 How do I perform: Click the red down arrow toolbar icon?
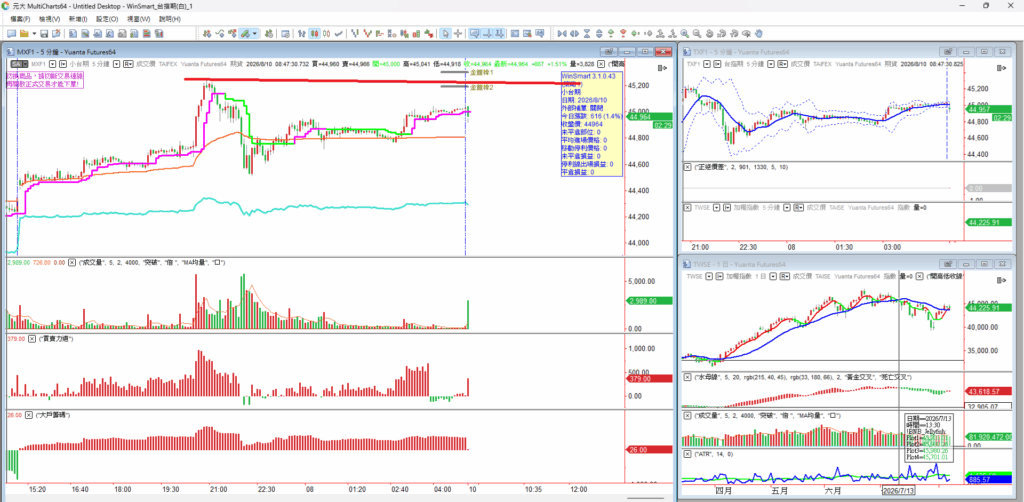623,33
